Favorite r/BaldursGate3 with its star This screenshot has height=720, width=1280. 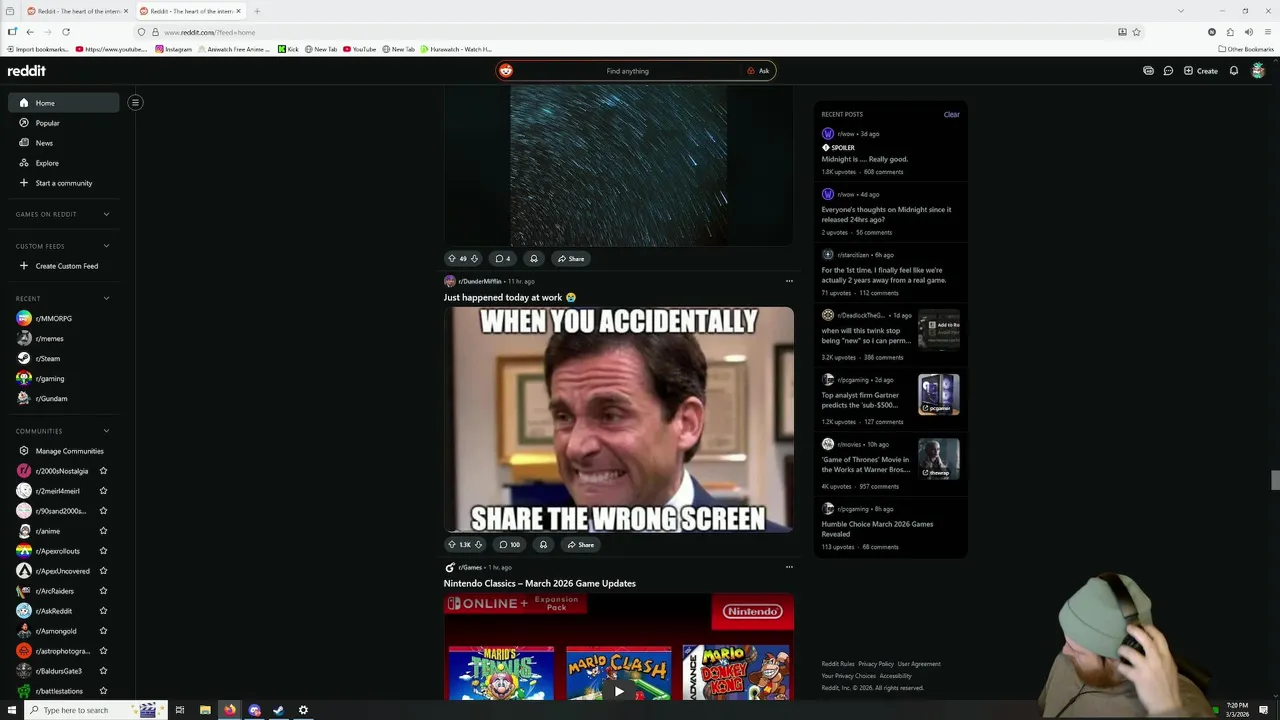click(x=103, y=671)
